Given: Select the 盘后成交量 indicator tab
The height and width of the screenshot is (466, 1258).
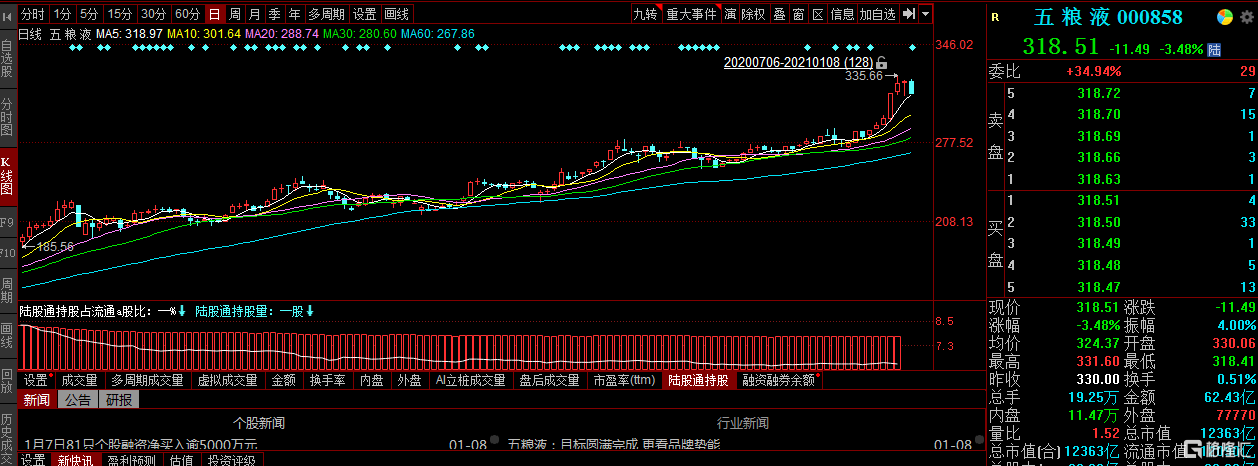Looking at the screenshot, I should click(x=549, y=380).
